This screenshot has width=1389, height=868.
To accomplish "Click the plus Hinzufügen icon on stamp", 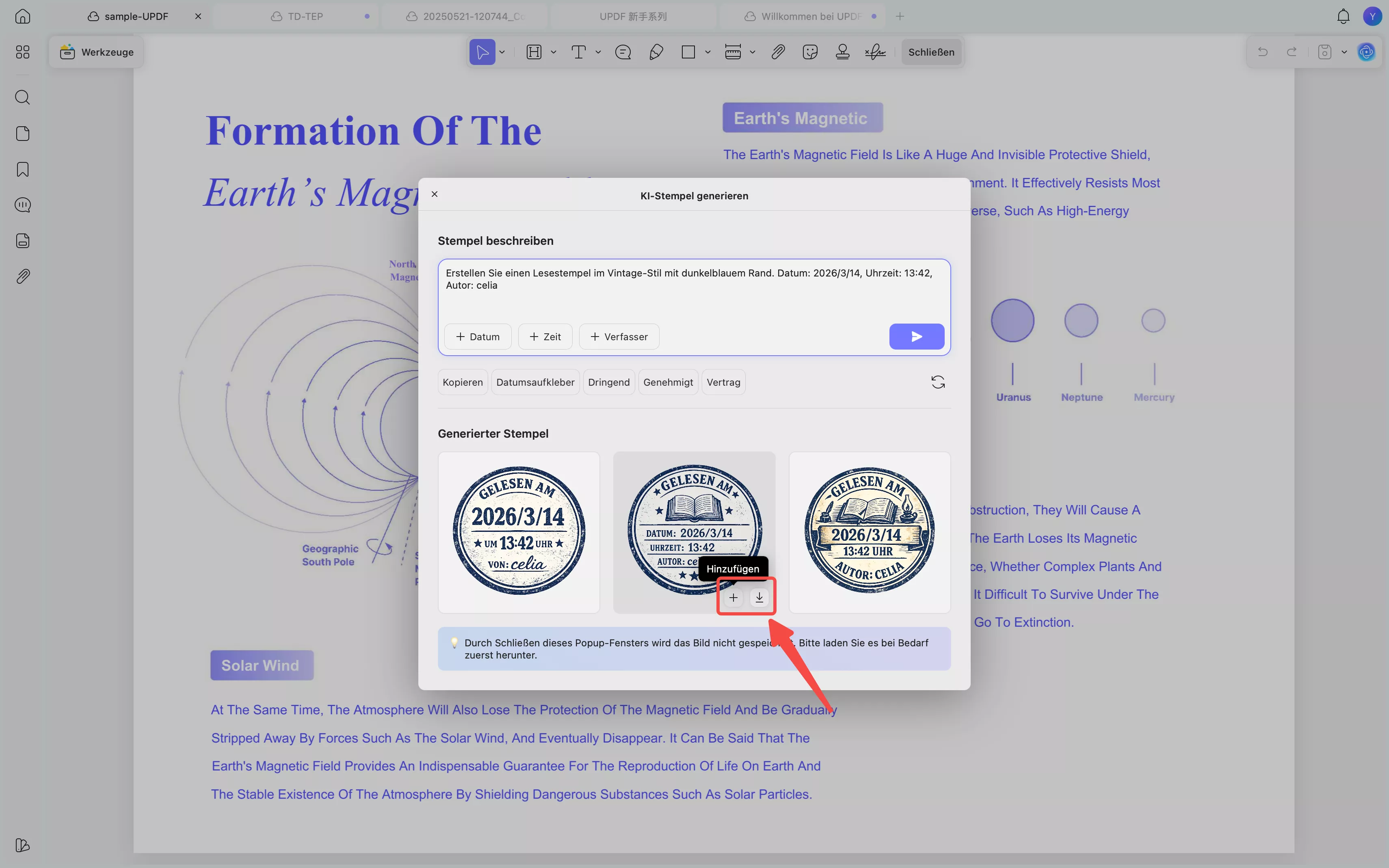I will tap(733, 598).
